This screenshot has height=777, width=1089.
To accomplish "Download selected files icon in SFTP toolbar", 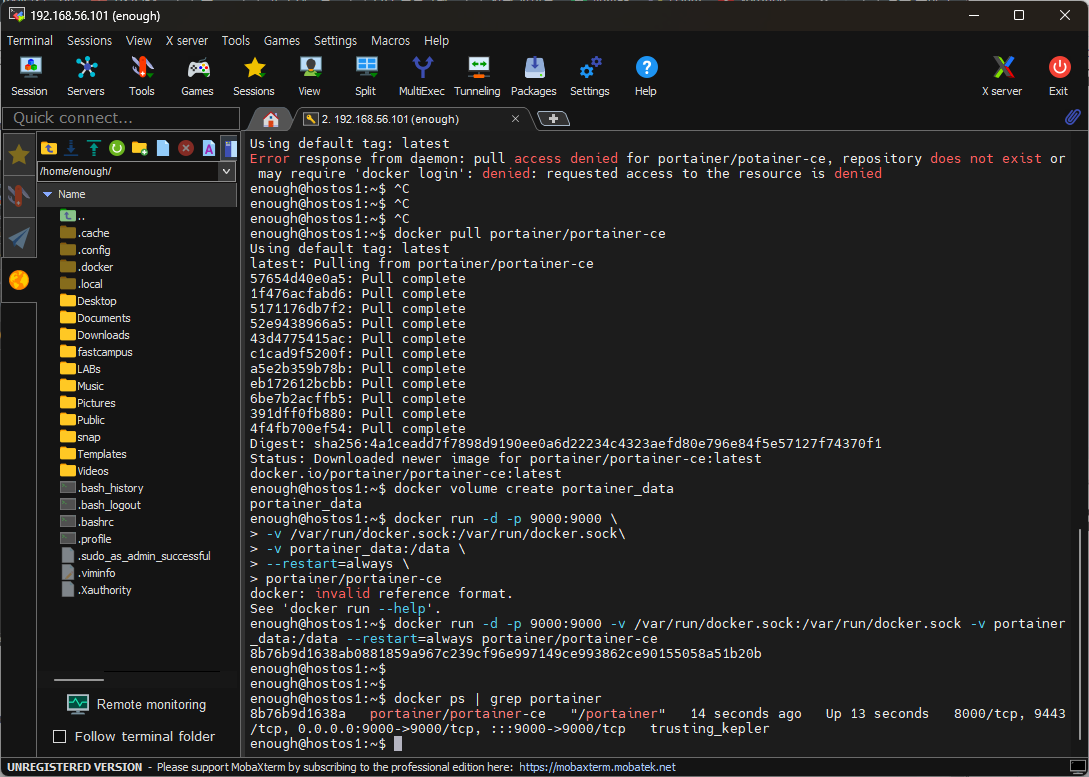I will tap(71, 147).
